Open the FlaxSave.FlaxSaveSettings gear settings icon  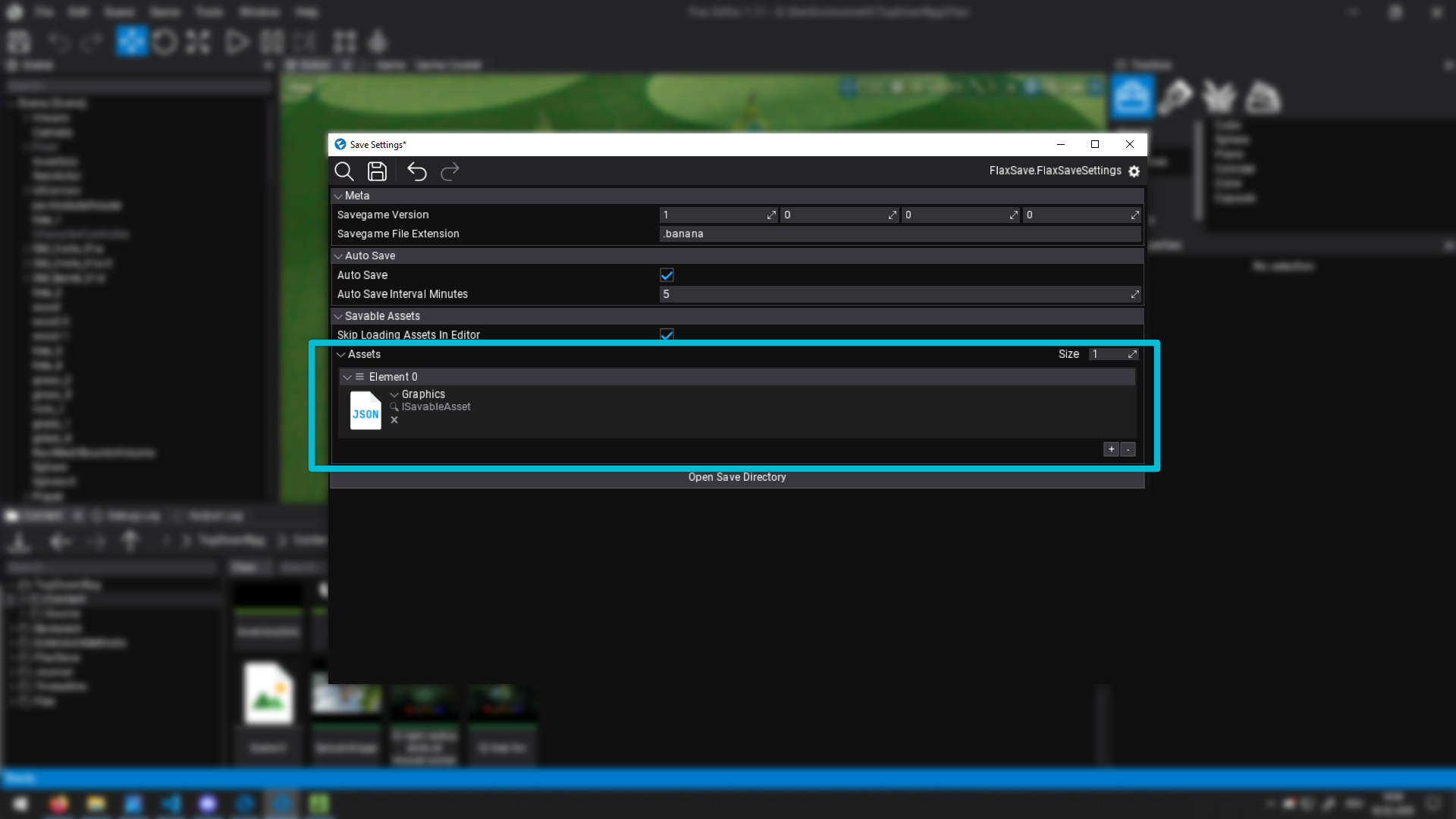pos(1134,171)
